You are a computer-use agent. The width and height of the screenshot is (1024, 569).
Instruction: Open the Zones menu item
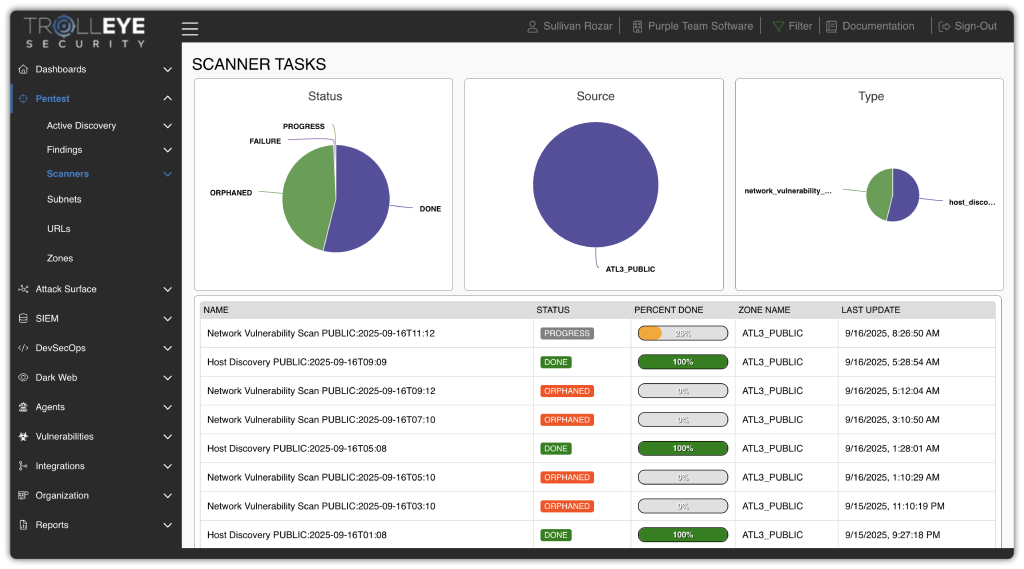point(60,258)
